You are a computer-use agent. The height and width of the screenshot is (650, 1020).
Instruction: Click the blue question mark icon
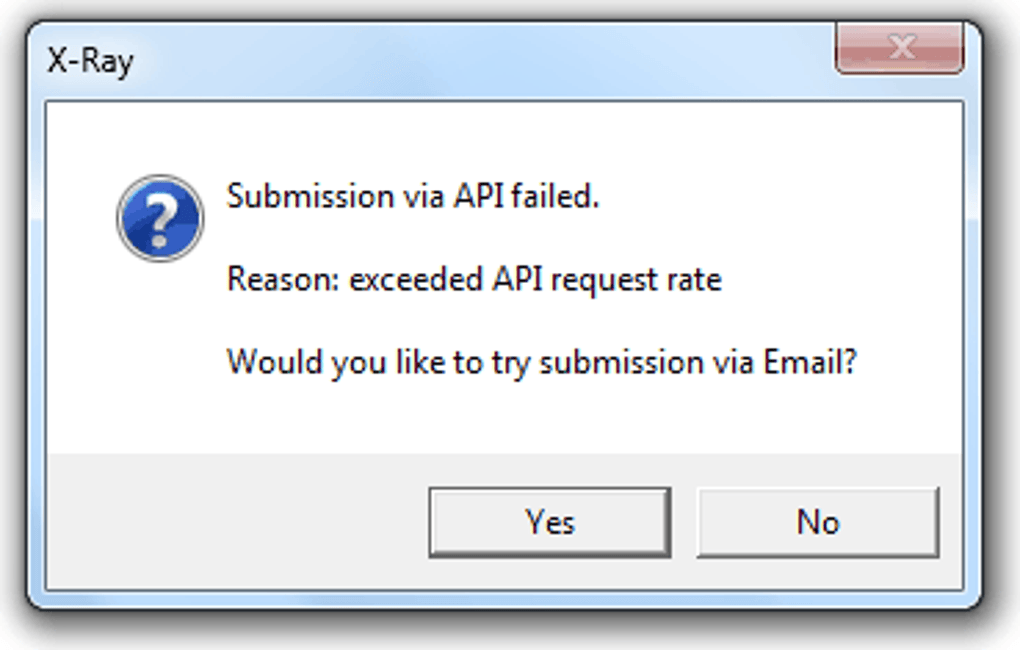(160, 218)
